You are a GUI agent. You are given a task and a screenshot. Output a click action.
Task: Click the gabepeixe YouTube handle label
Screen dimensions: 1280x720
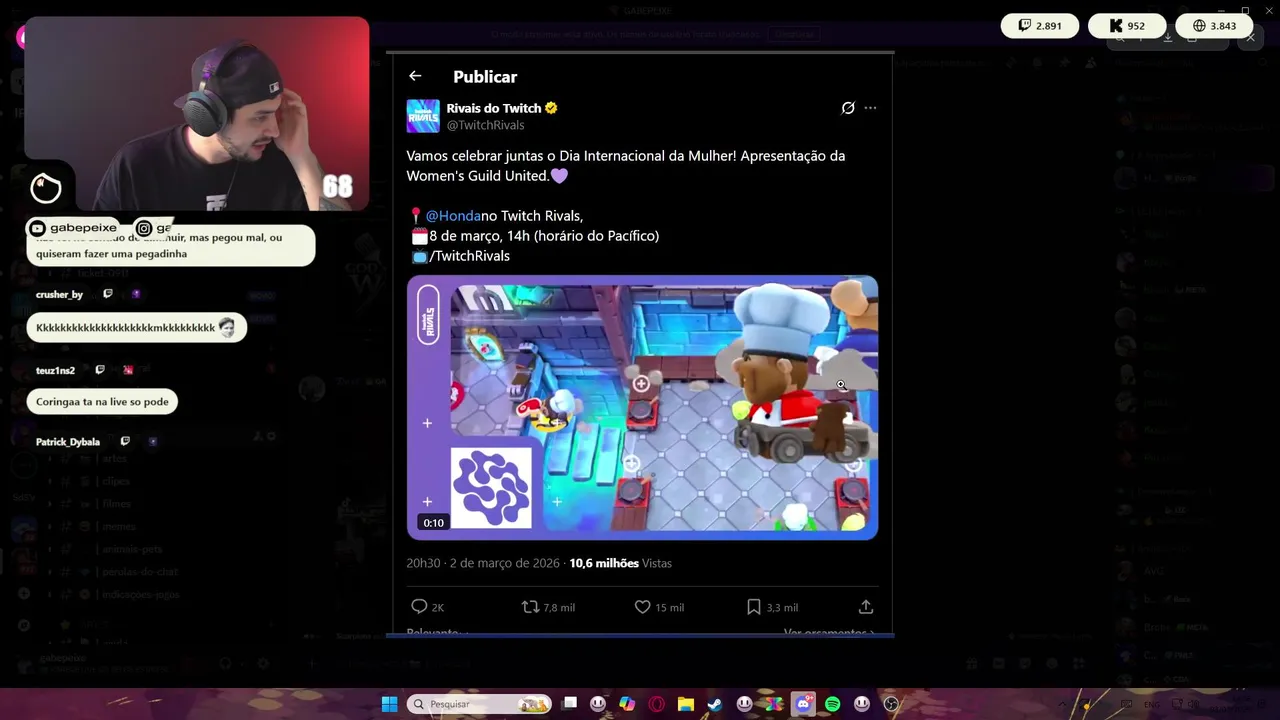73,228
